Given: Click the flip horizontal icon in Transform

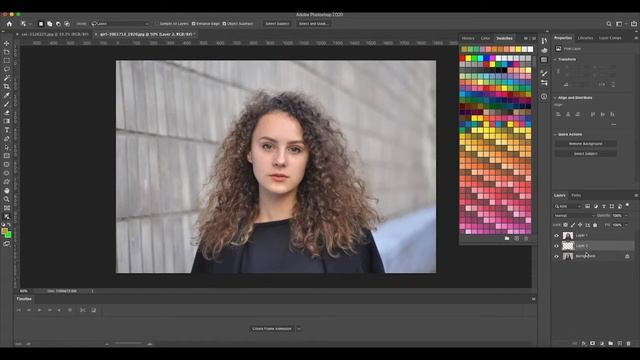Looking at the screenshot, I should [602, 84].
